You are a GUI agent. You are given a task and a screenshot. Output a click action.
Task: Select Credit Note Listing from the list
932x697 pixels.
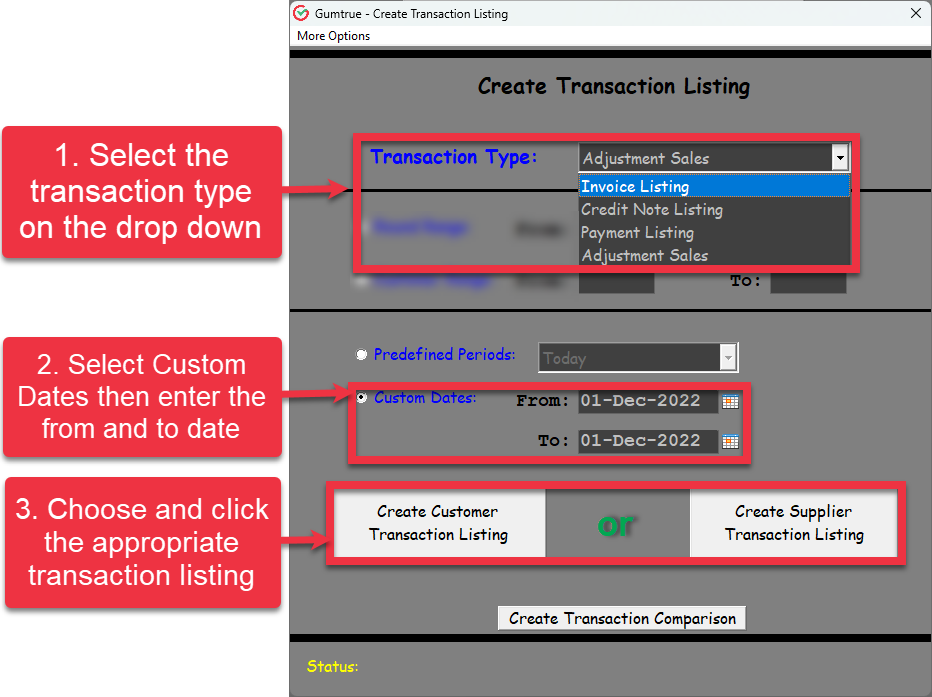[651, 209]
